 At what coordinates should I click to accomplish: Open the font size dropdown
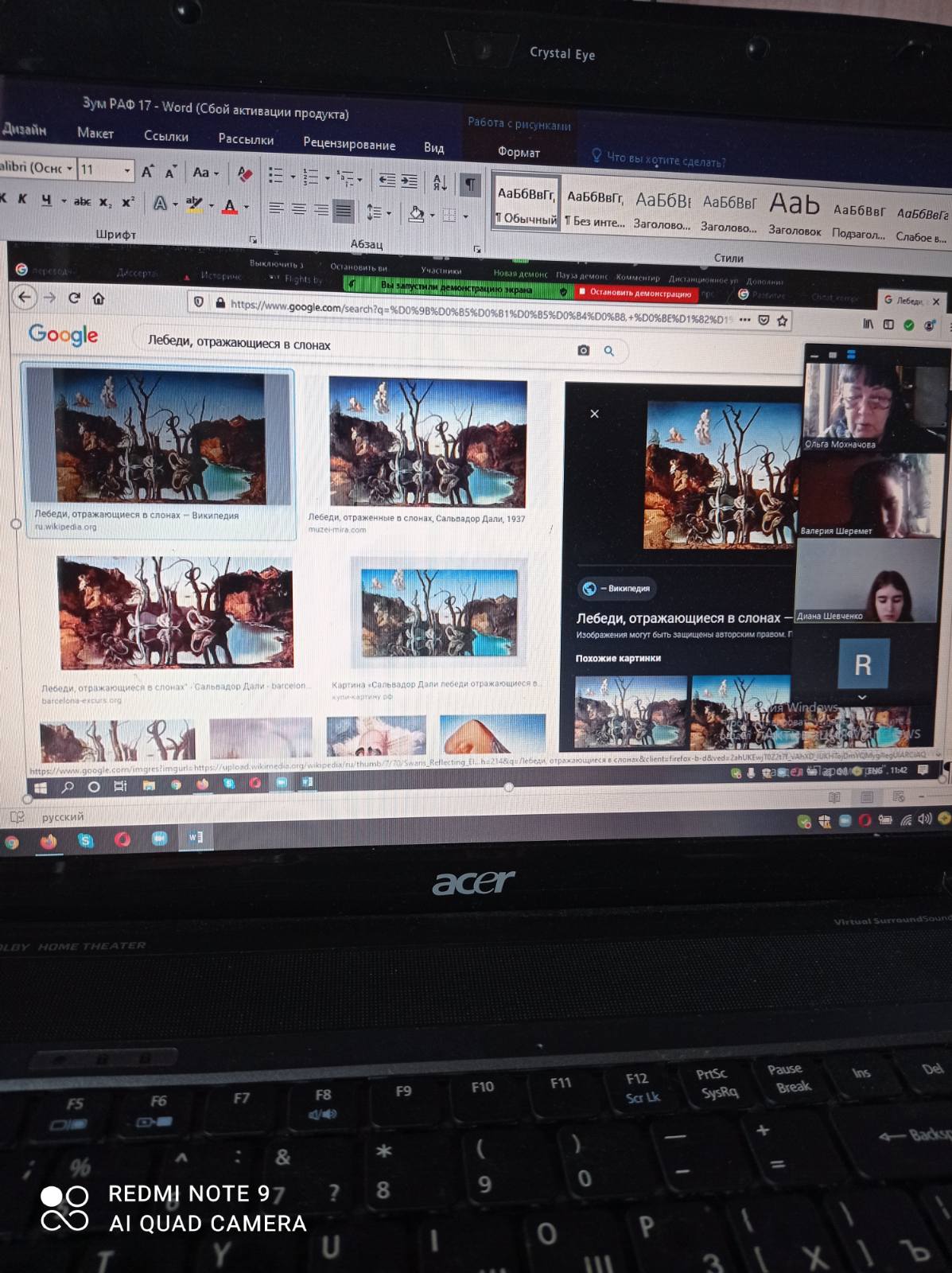coord(127,170)
